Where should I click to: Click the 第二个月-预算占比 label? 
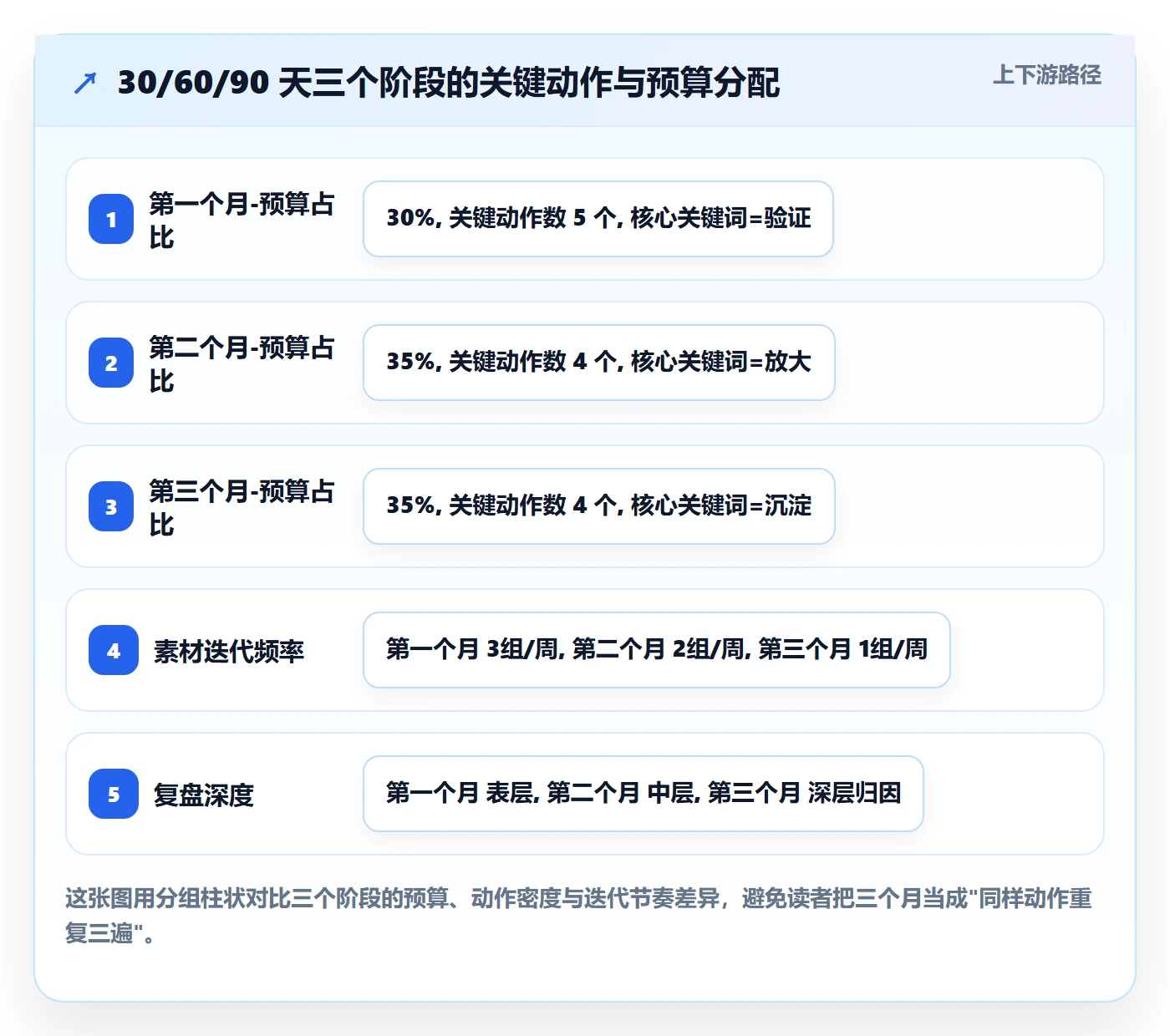coord(242,363)
